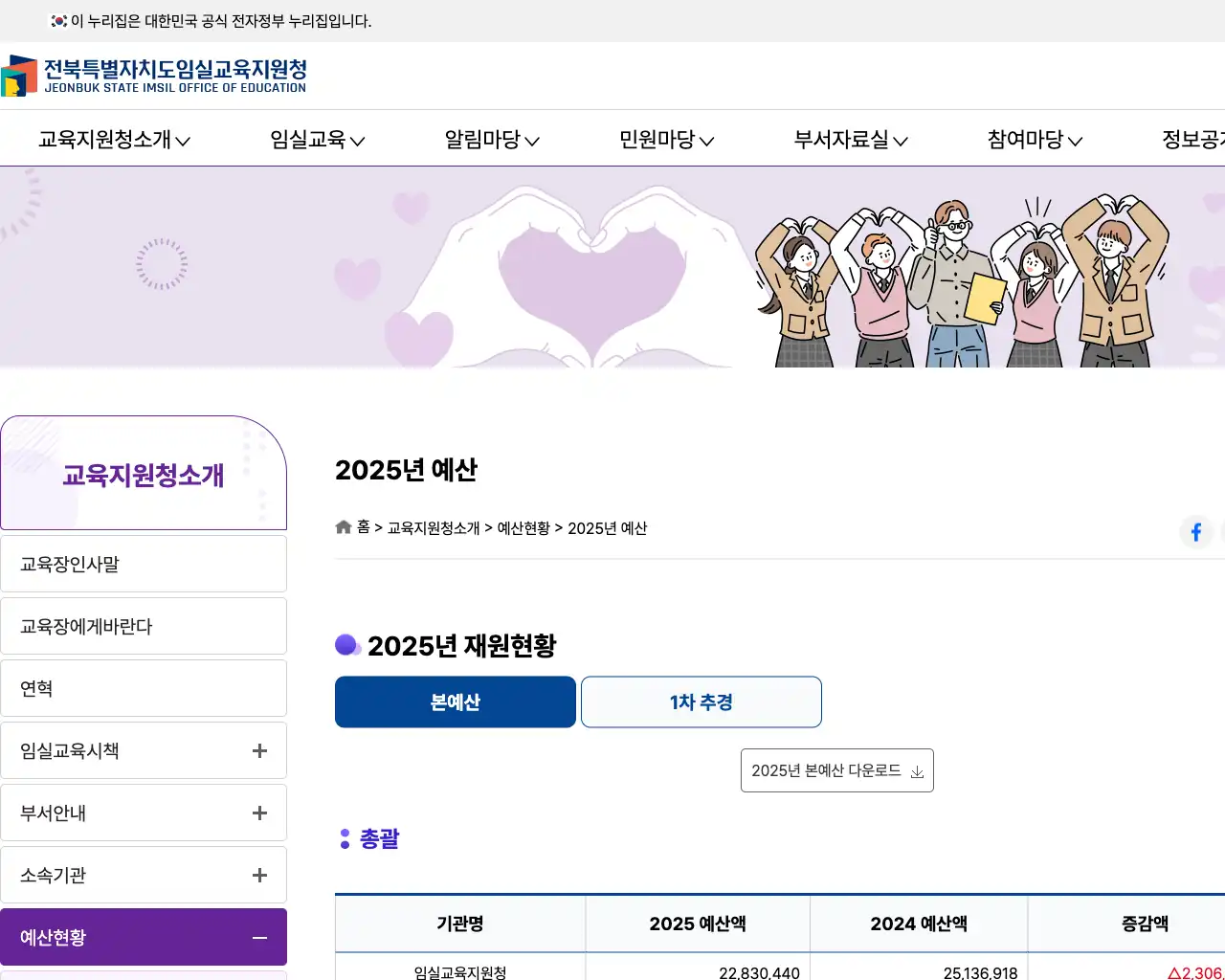
Task: Open the 부서자료실 top menu
Action: point(850,140)
